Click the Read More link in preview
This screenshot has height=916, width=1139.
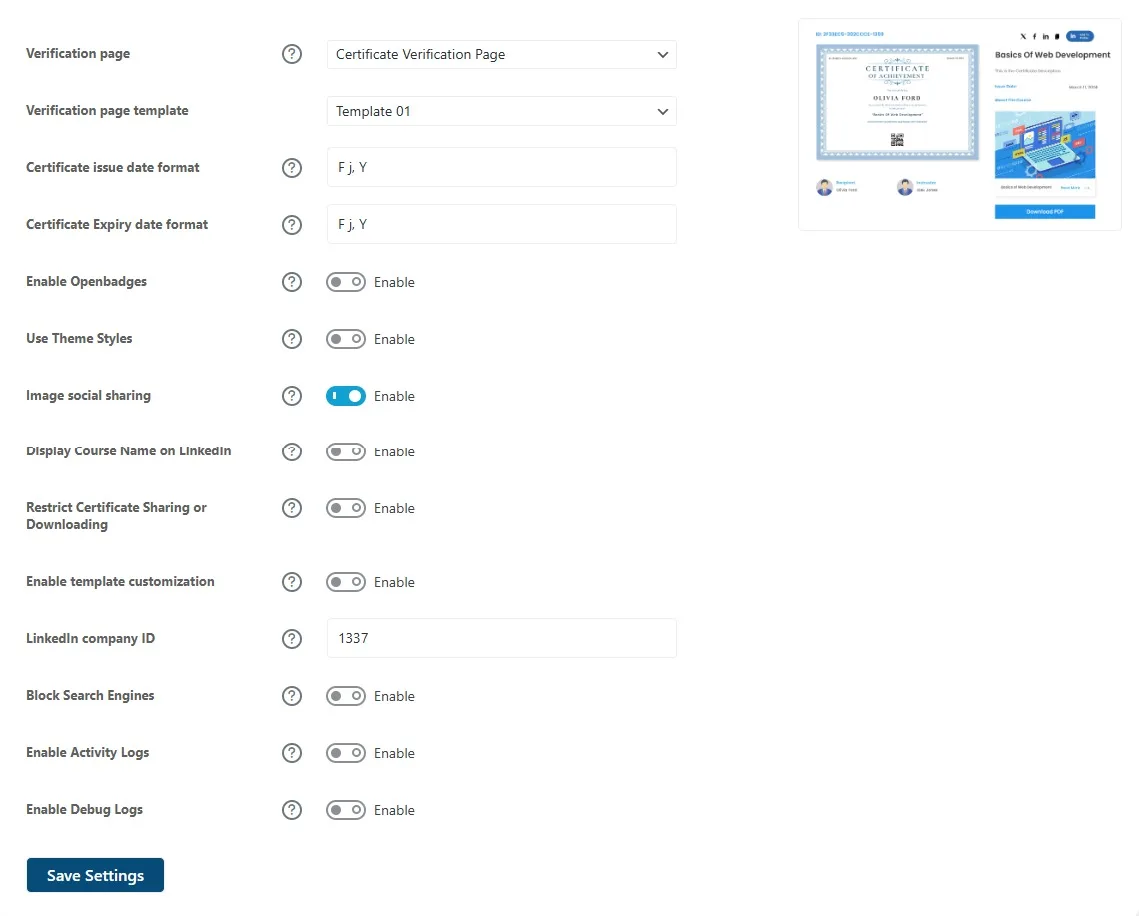tap(1070, 188)
